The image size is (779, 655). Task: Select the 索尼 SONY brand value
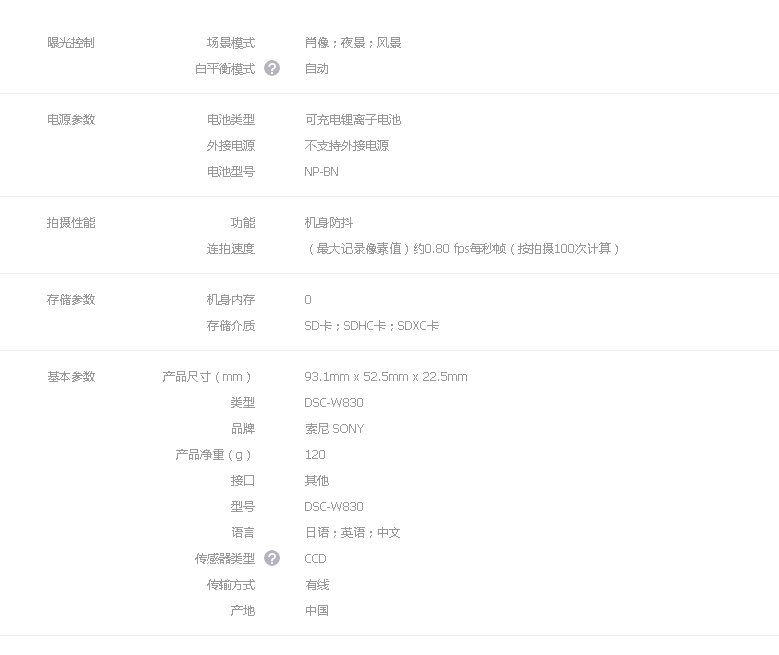tap(334, 429)
